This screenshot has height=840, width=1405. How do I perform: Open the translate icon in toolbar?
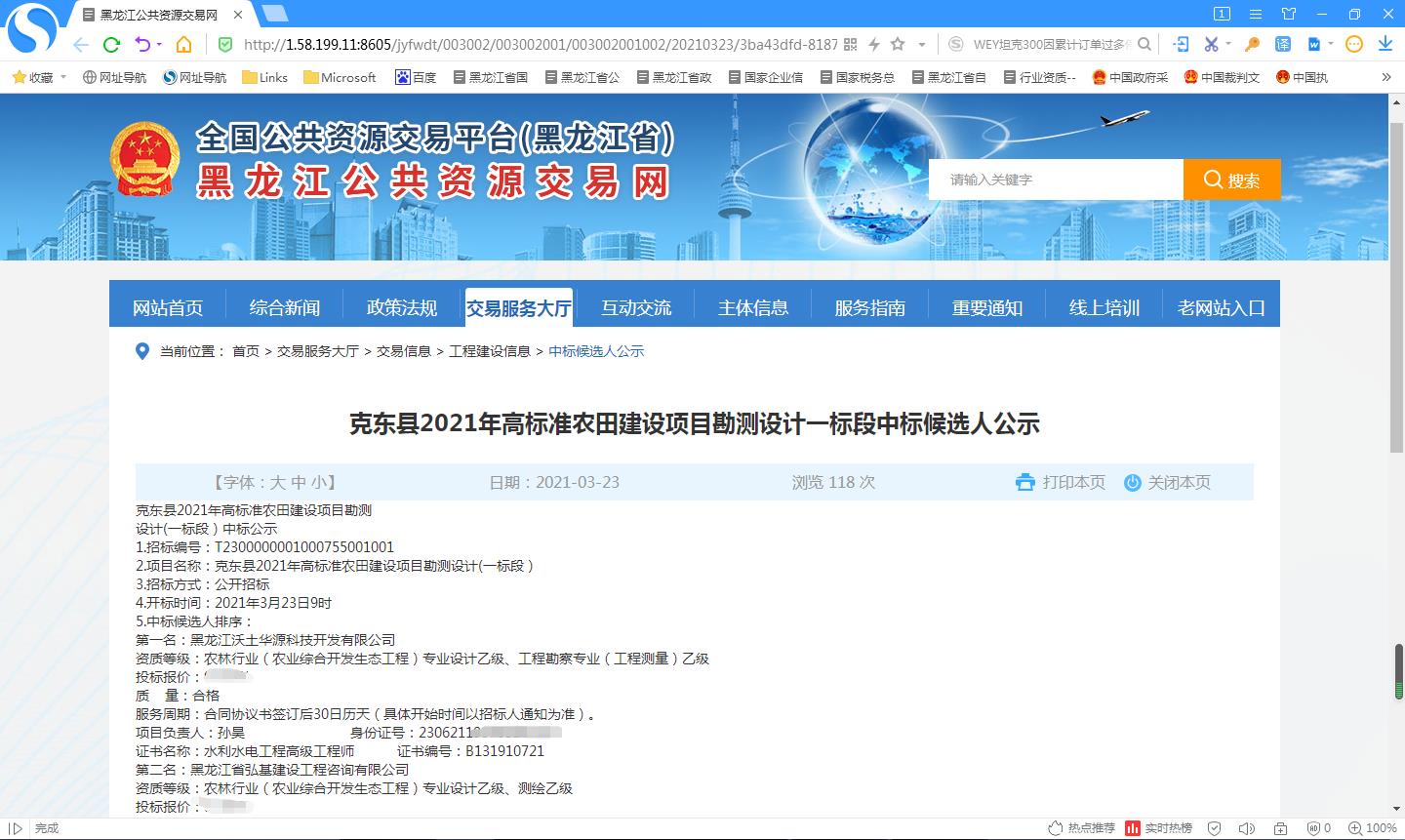pos(1283,44)
